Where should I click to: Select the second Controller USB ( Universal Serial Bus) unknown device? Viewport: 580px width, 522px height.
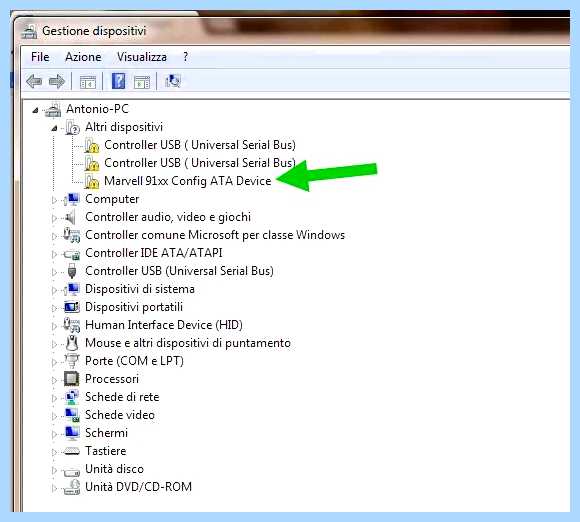pyautogui.click(x=200, y=163)
